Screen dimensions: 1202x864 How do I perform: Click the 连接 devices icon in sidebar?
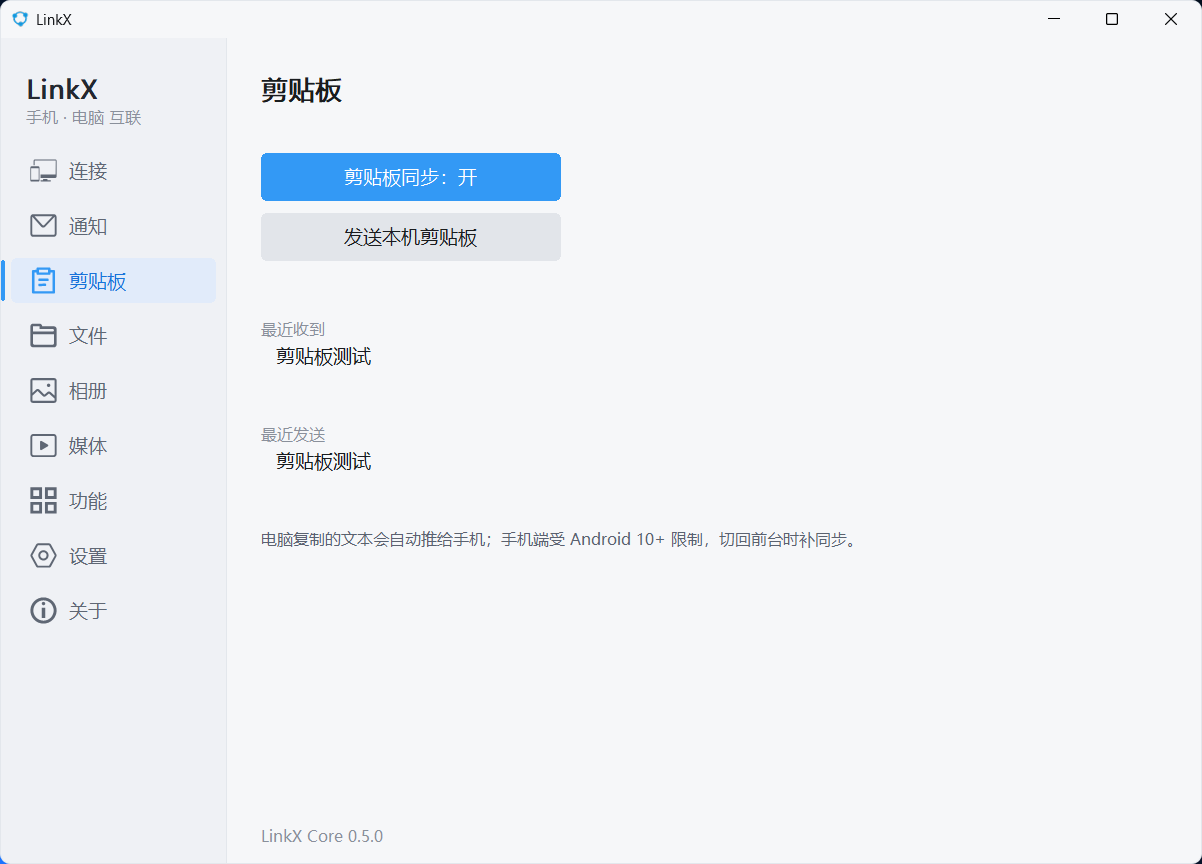click(x=43, y=171)
